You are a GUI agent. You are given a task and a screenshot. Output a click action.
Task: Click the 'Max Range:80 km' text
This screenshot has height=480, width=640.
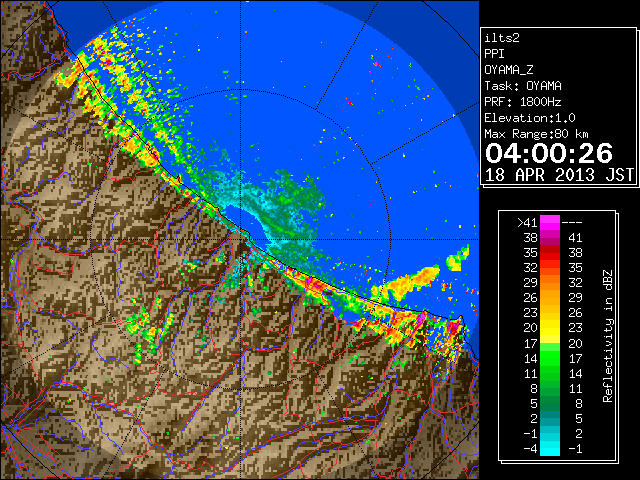pos(536,134)
